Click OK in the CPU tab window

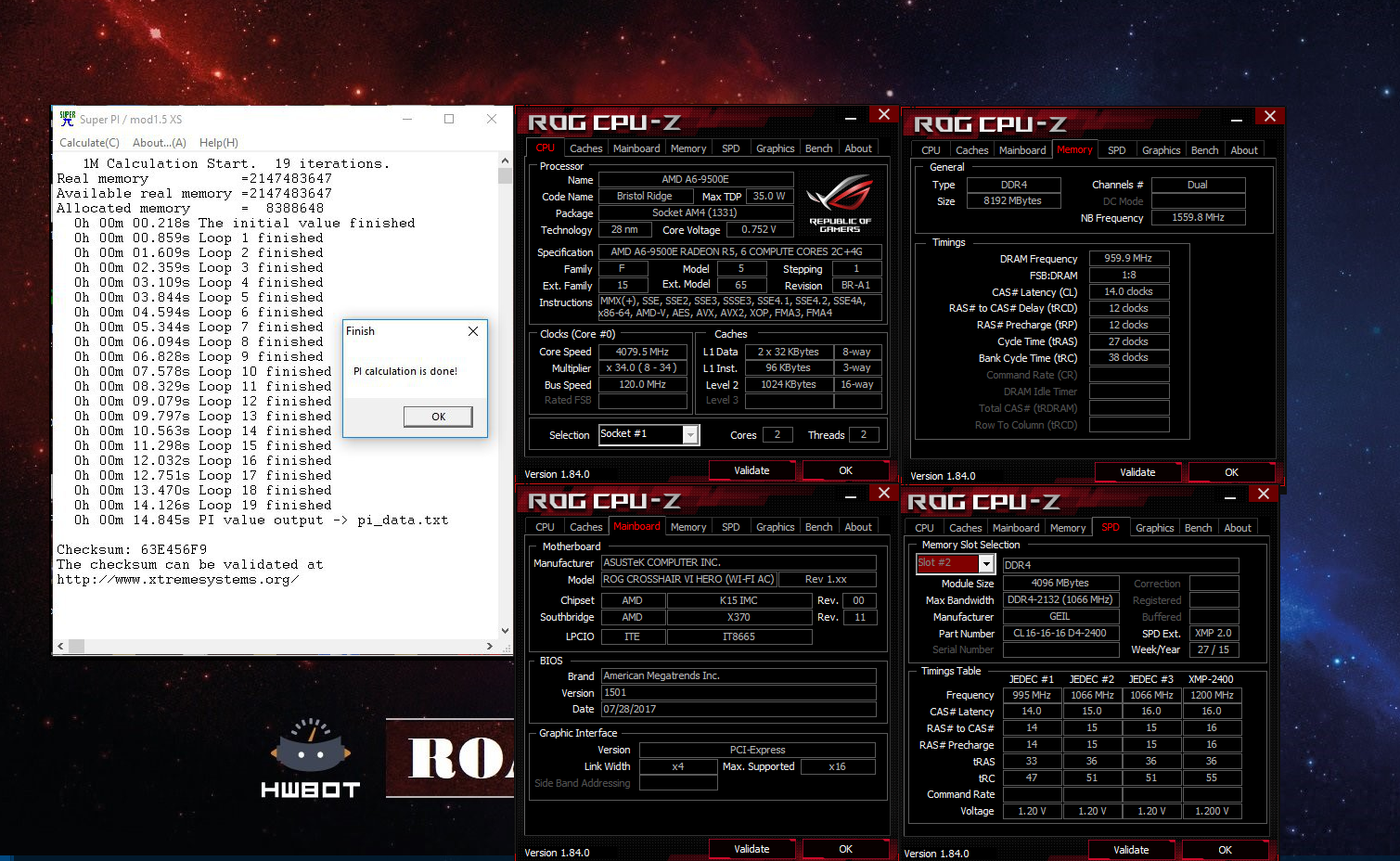tap(845, 470)
